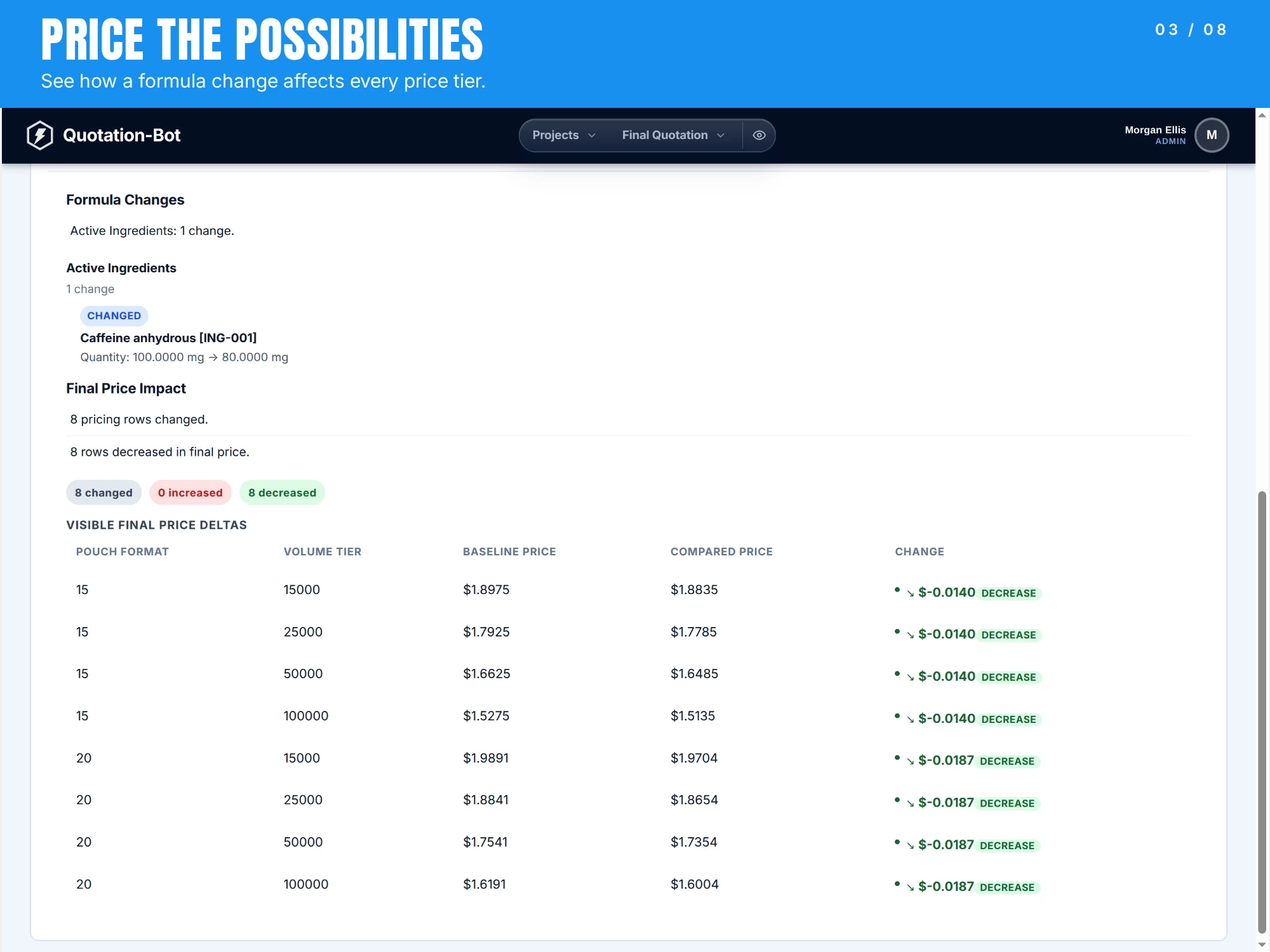Click the $-0.0140 change in $1.8975 row
1270x952 pixels.
(x=946, y=593)
